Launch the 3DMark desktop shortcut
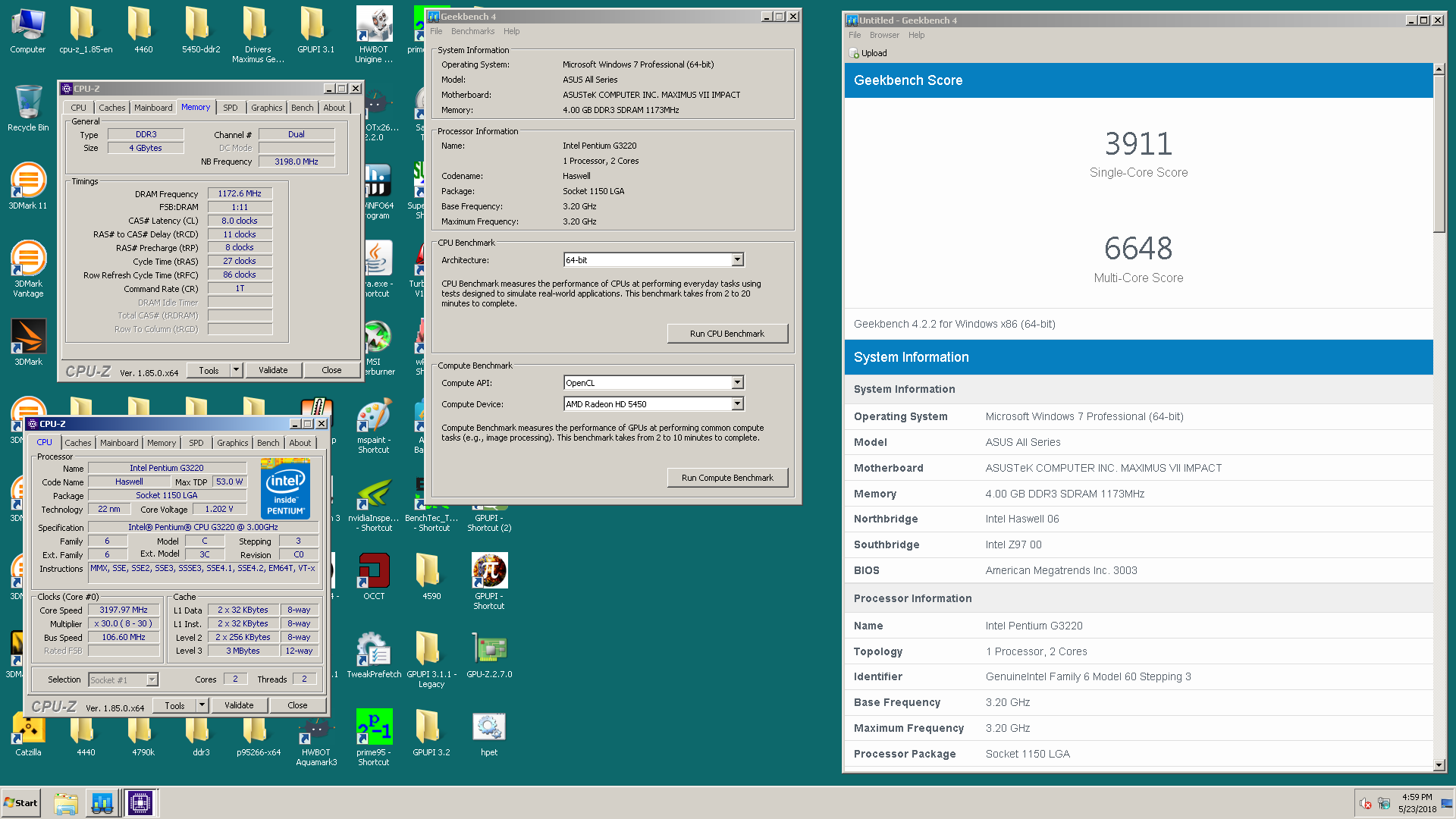The width and height of the screenshot is (1456, 819). pyautogui.click(x=28, y=342)
